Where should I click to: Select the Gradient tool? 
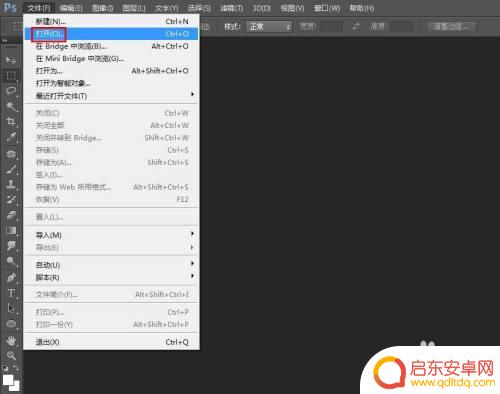11,230
